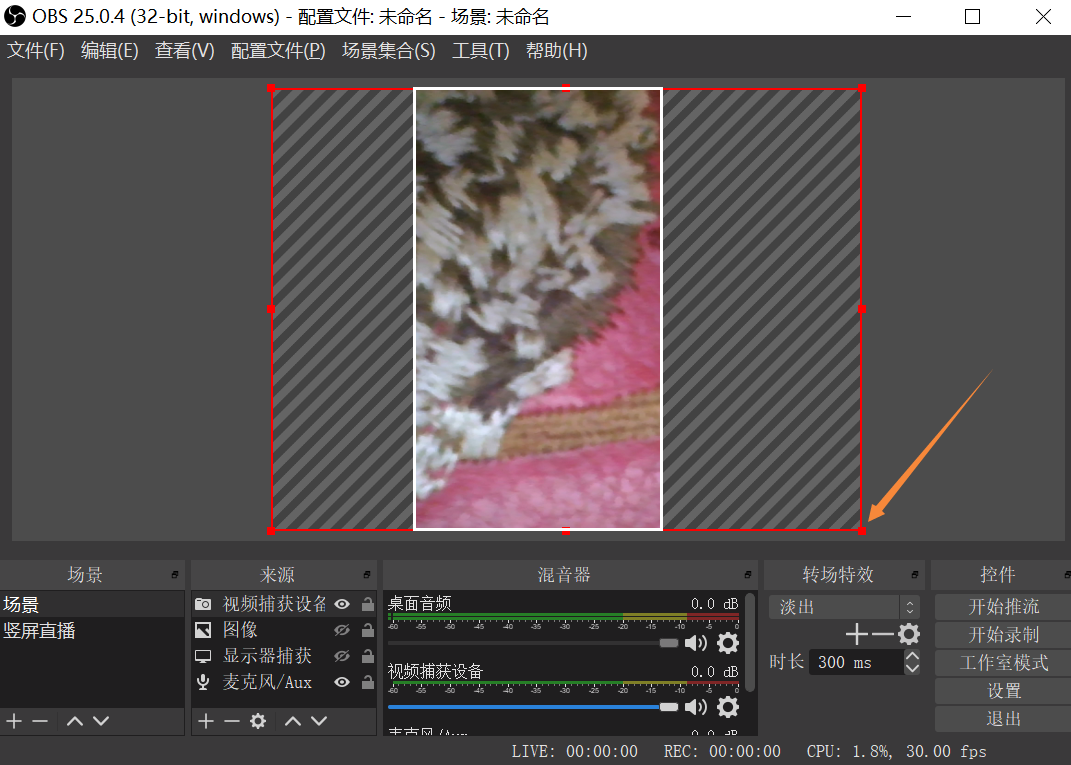The image size is (1071, 765).
Task: Select the 竖屏直播 scene
Action: [x=92, y=630]
